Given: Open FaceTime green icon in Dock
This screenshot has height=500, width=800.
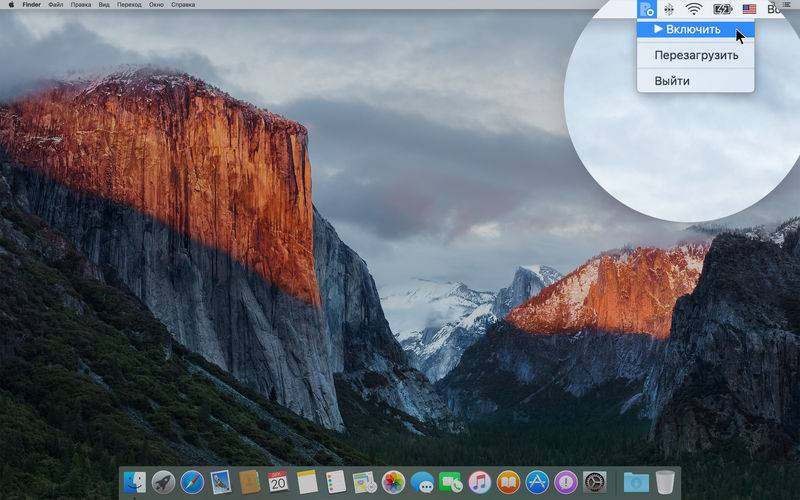Looking at the screenshot, I should point(451,482).
